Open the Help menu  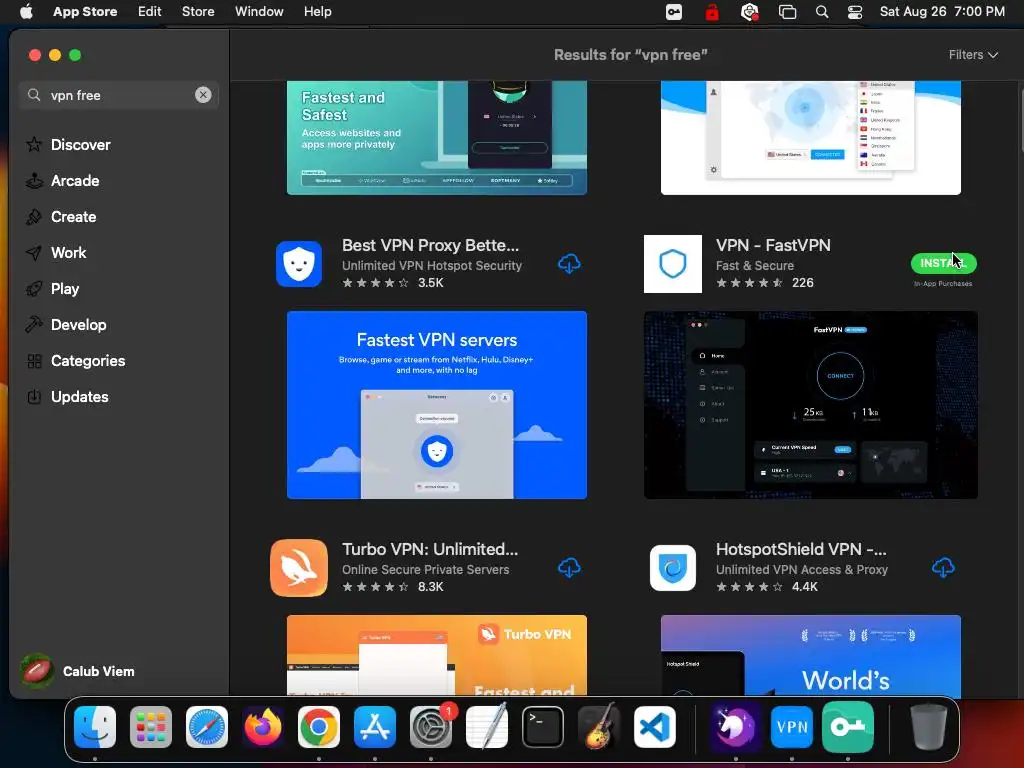[317, 12]
